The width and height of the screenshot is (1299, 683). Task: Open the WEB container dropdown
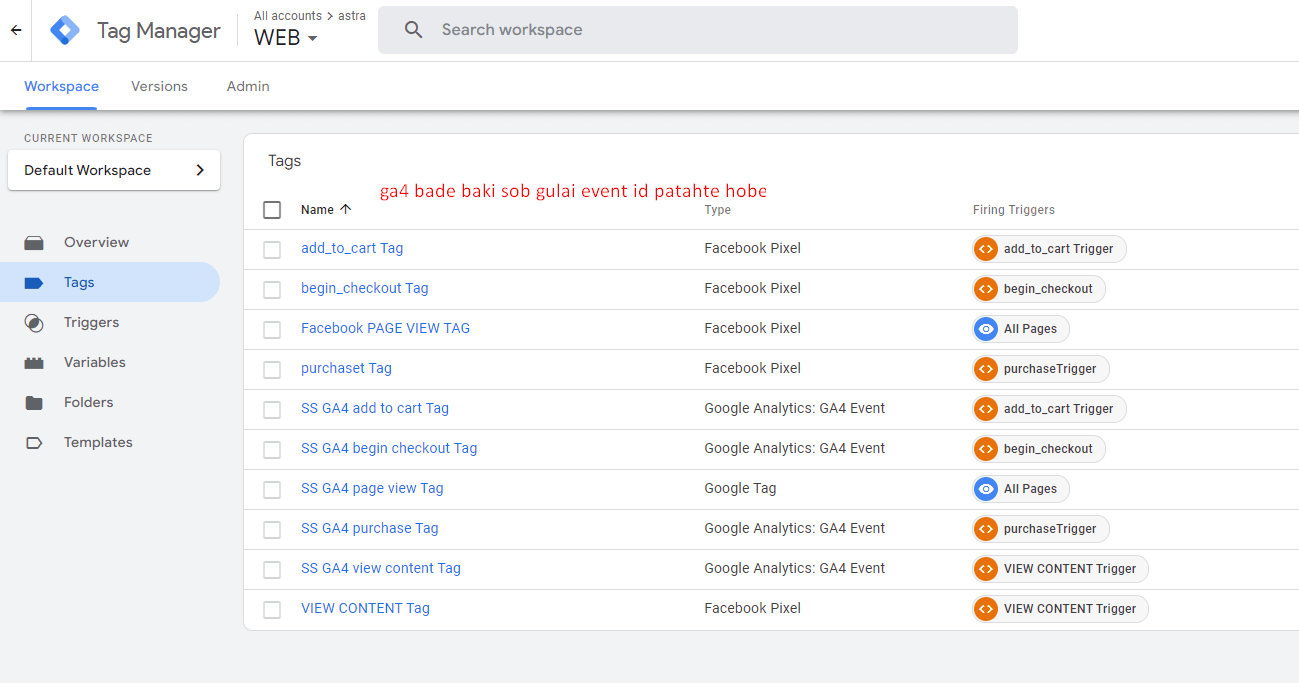tap(286, 38)
